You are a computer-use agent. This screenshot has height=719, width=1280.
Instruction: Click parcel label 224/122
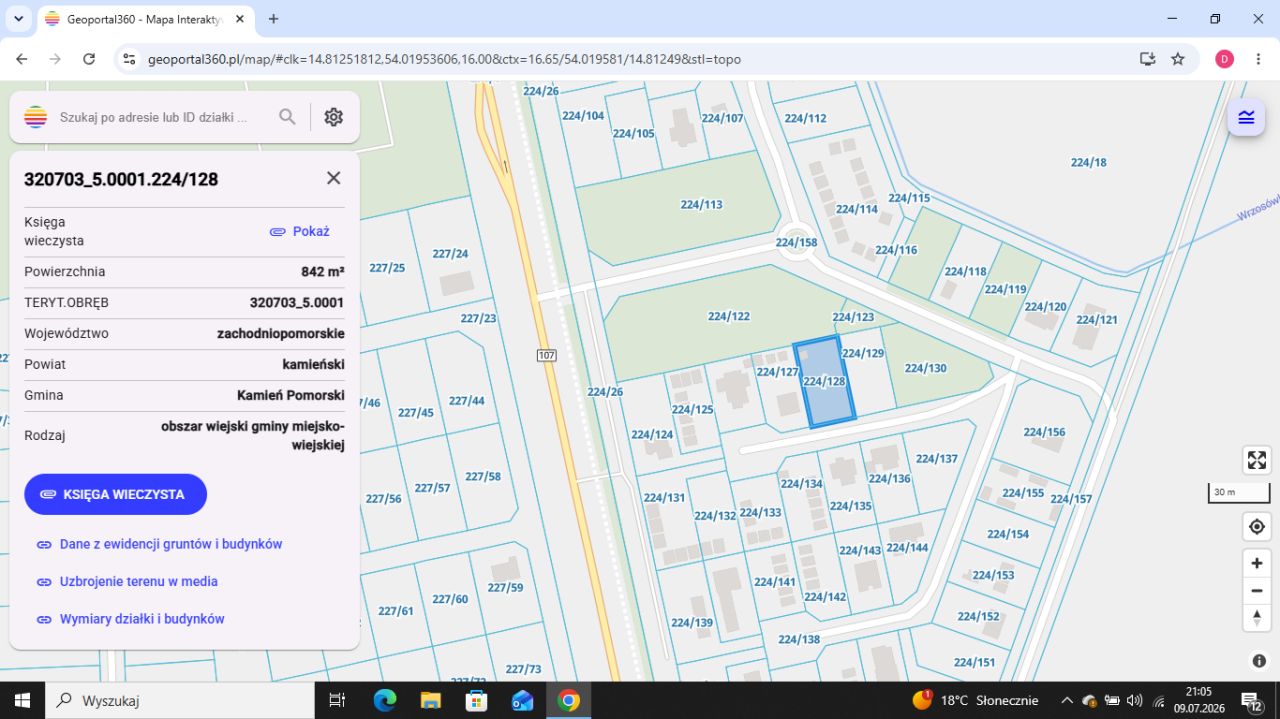click(x=729, y=316)
